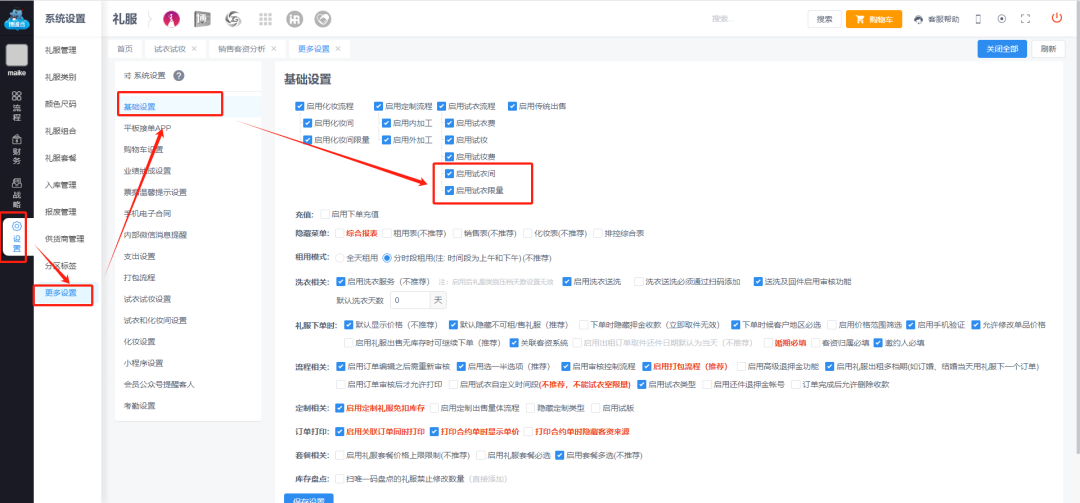This screenshot has width=1080, height=503.
Task: Open 颜色尺码 menu item
Action: coord(61,104)
